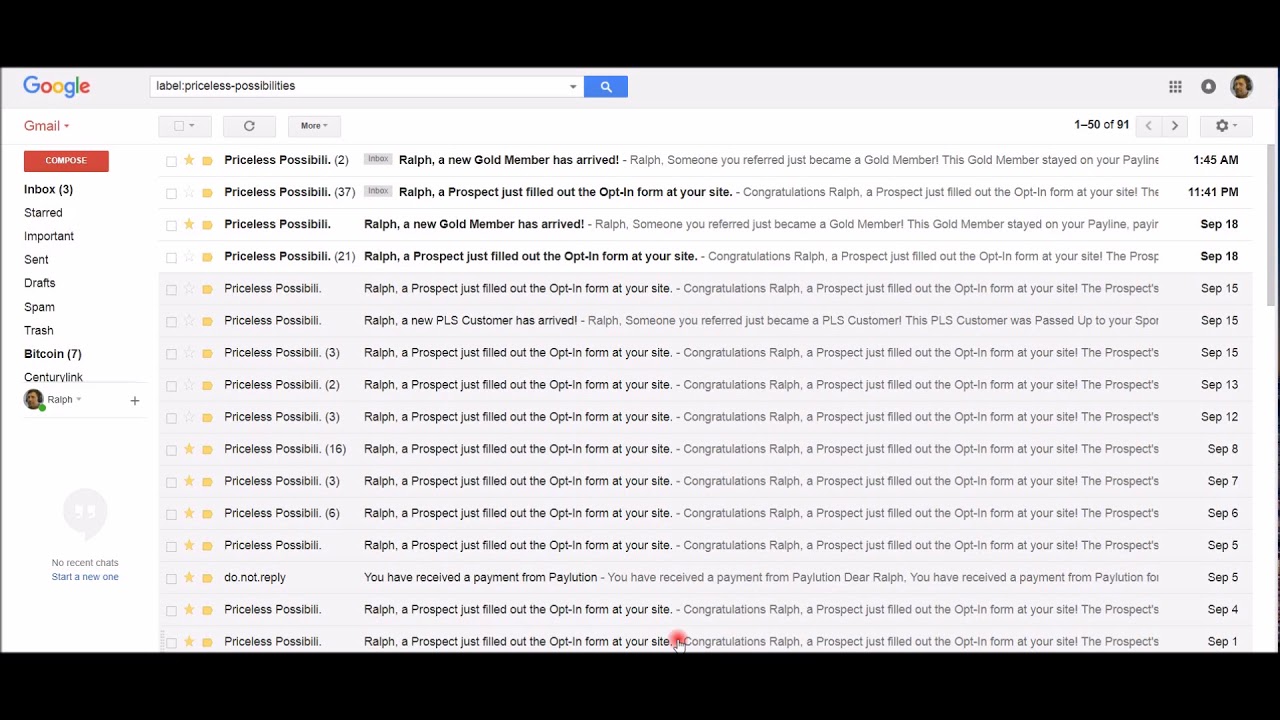Click the blue search magnifier button

point(606,87)
